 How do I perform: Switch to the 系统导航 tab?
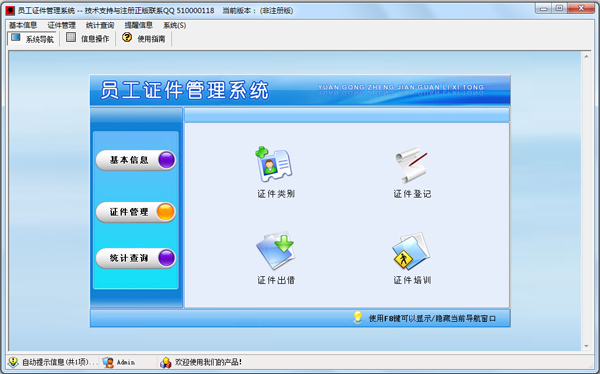click(x=33, y=39)
